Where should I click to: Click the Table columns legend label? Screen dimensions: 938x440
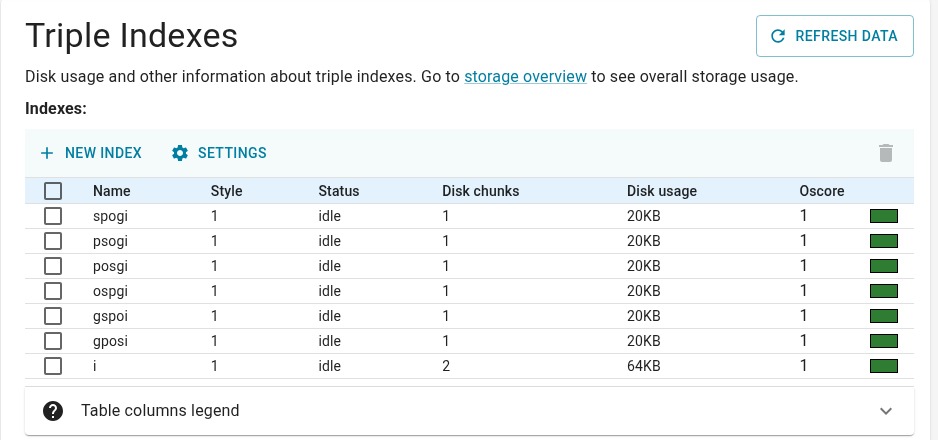[160, 411]
